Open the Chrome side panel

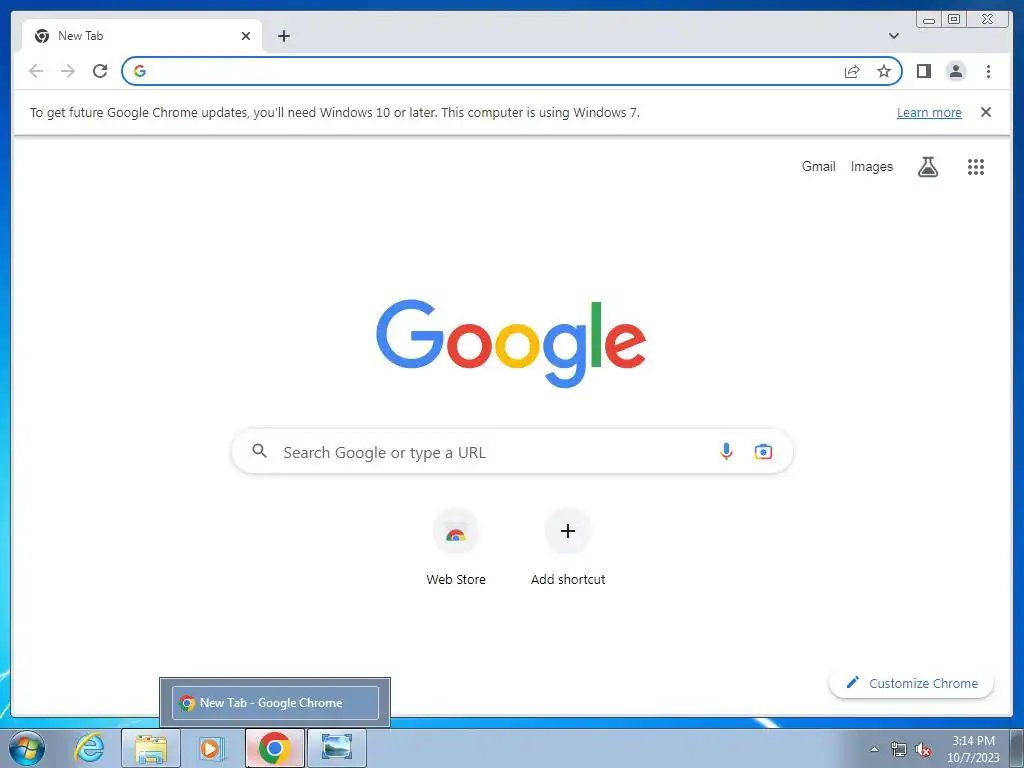pos(923,71)
